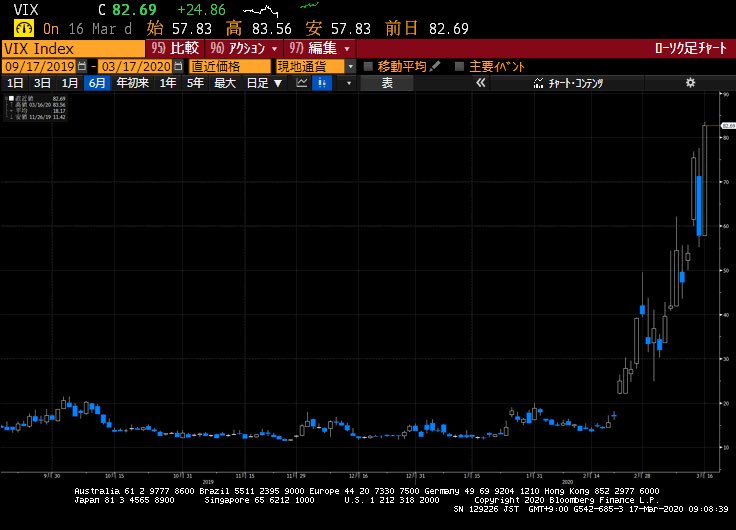Switch to line chart view icon
This screenshot has width=736, height=530.
click(302, 83)
